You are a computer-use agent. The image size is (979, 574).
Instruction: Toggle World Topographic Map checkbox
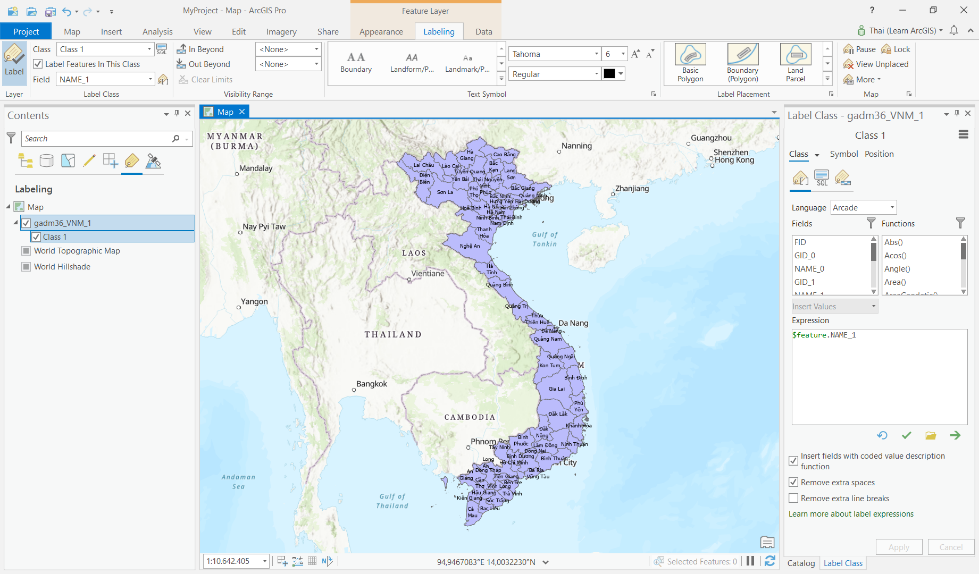click(26, 251)
